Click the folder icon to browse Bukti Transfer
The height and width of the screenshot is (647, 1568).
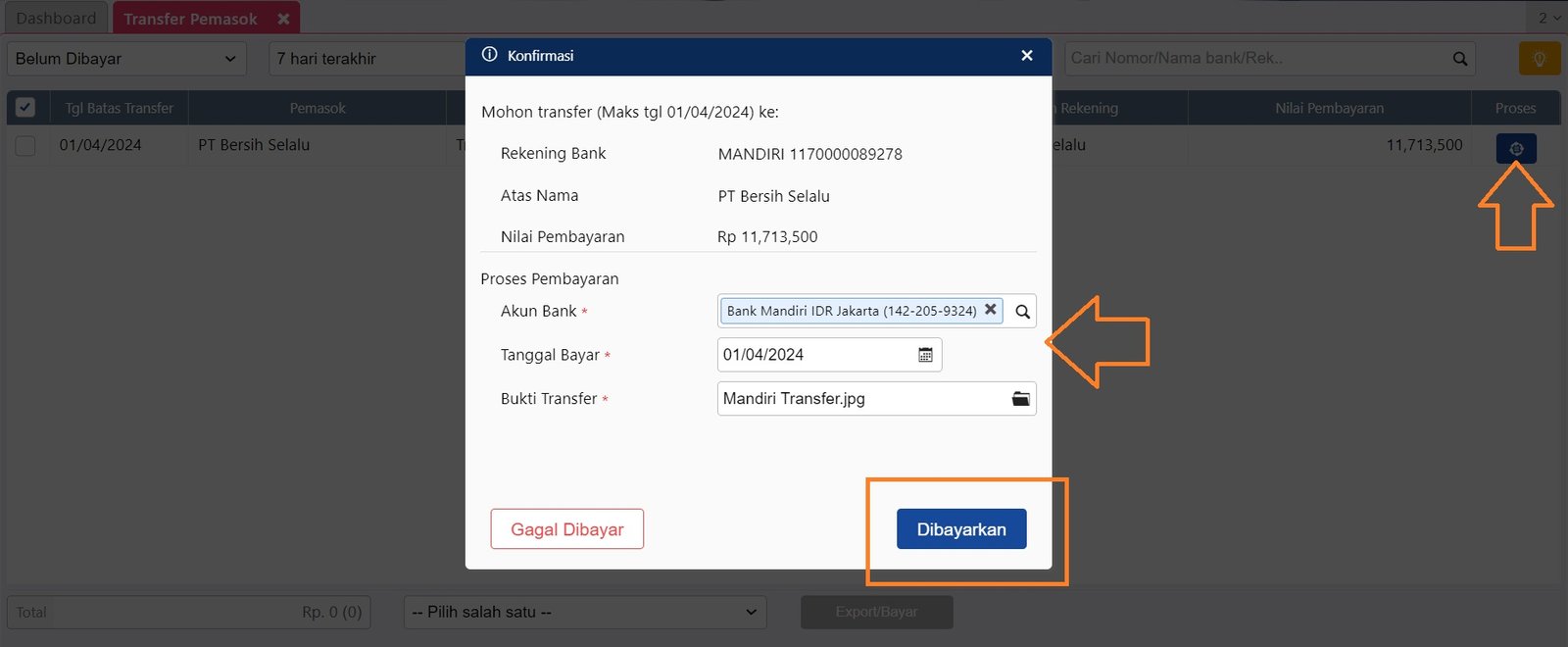point(1020,399)
